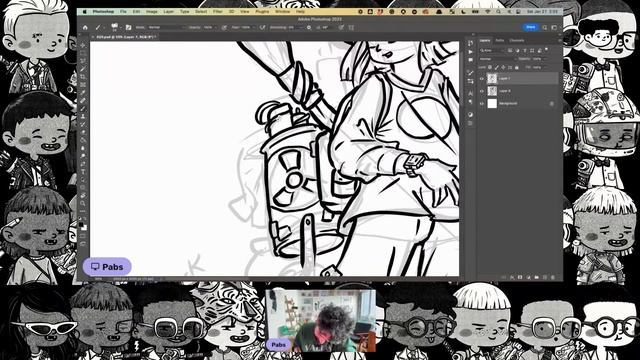Open the Layers panel Fill dropdown
Viewport: 640px width, 360px height.
pyautogui.click(x=546, y=67)
